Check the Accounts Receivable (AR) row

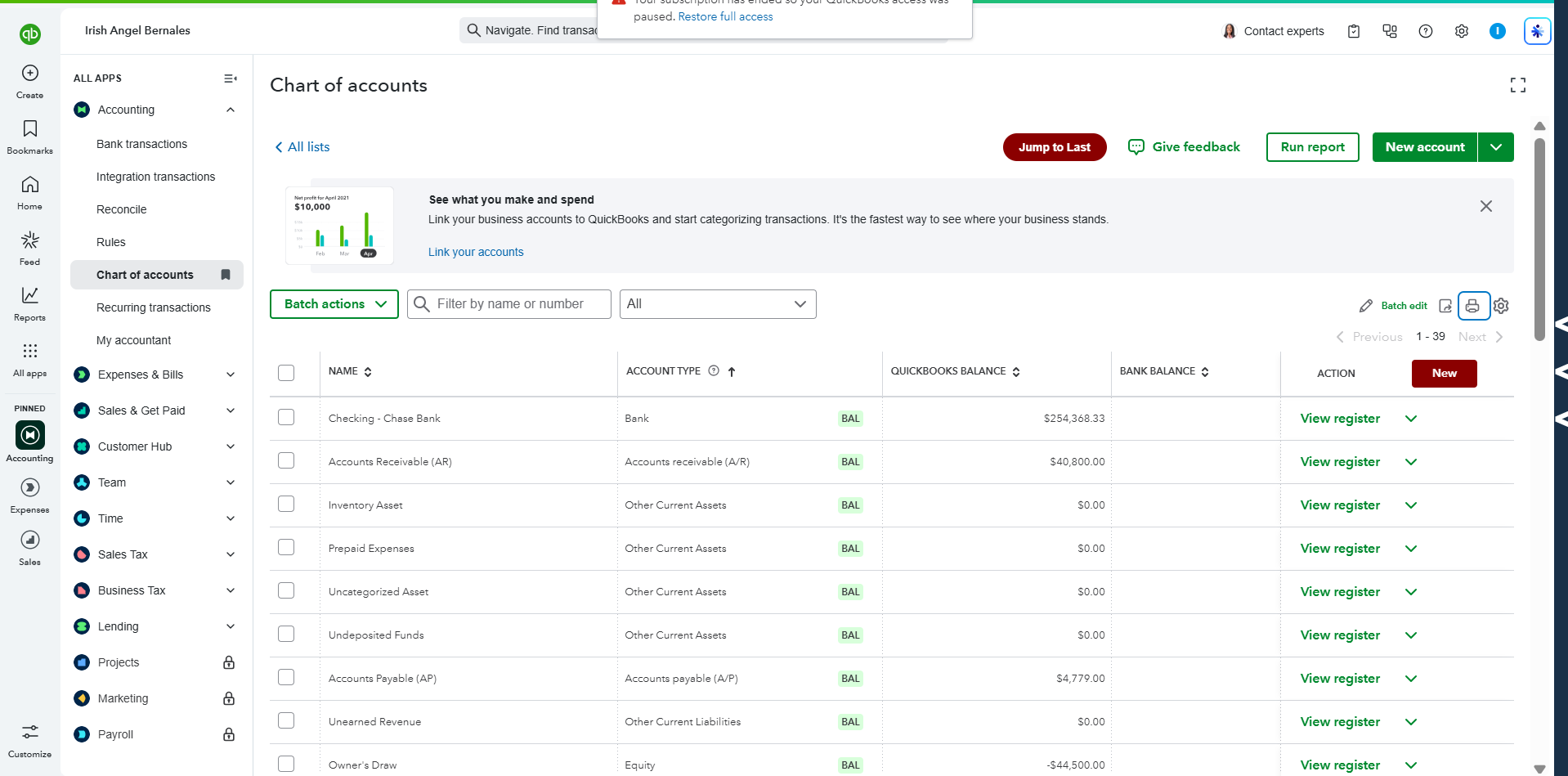click(x=286, y=460)
